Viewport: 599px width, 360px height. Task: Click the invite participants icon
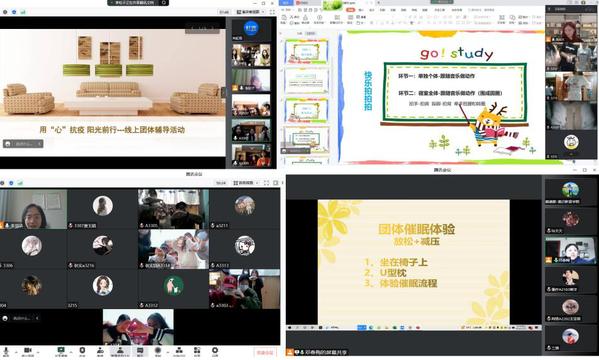100,350
